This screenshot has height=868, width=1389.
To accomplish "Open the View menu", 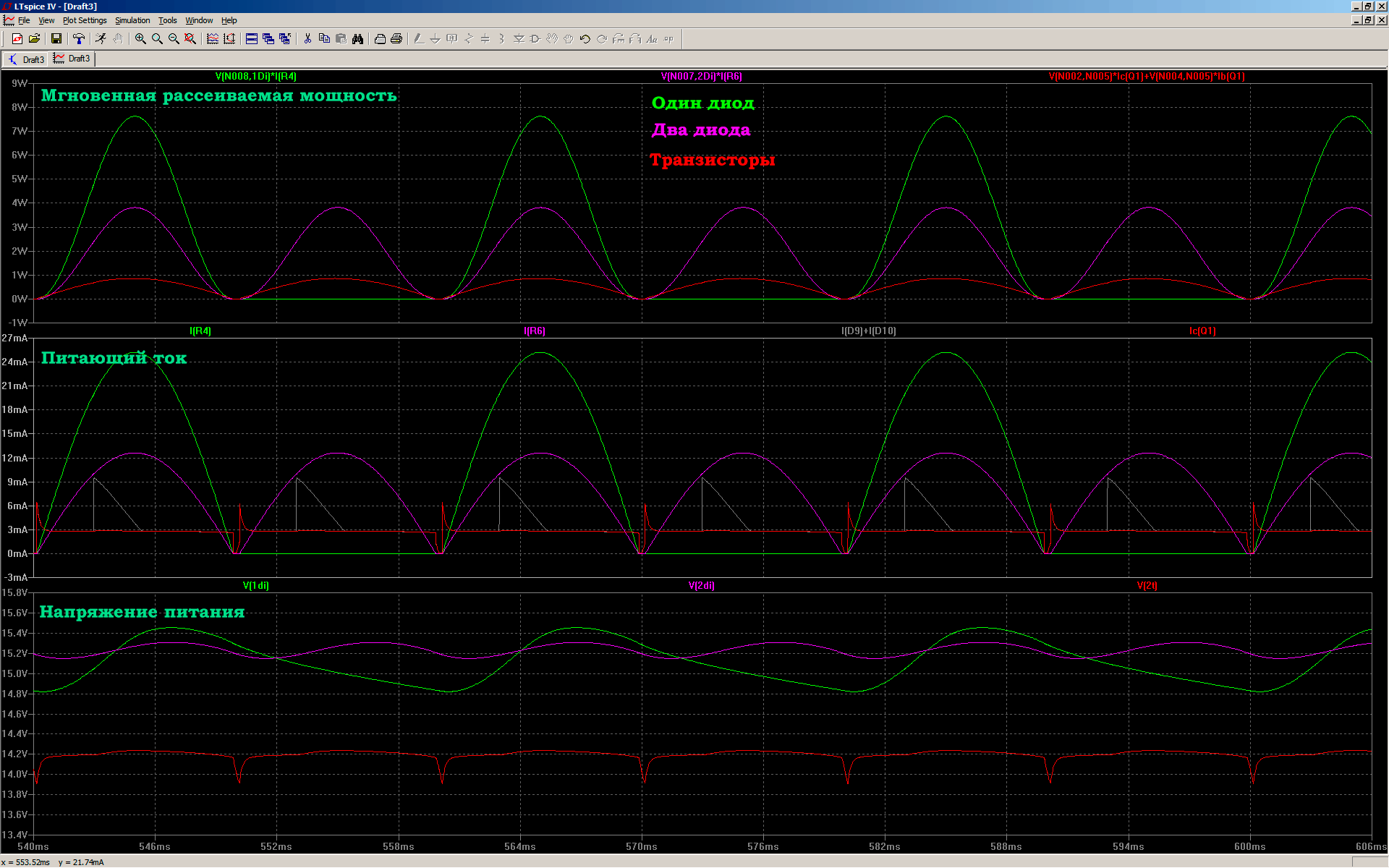I will pyautogui.click(x=46, y=20).
